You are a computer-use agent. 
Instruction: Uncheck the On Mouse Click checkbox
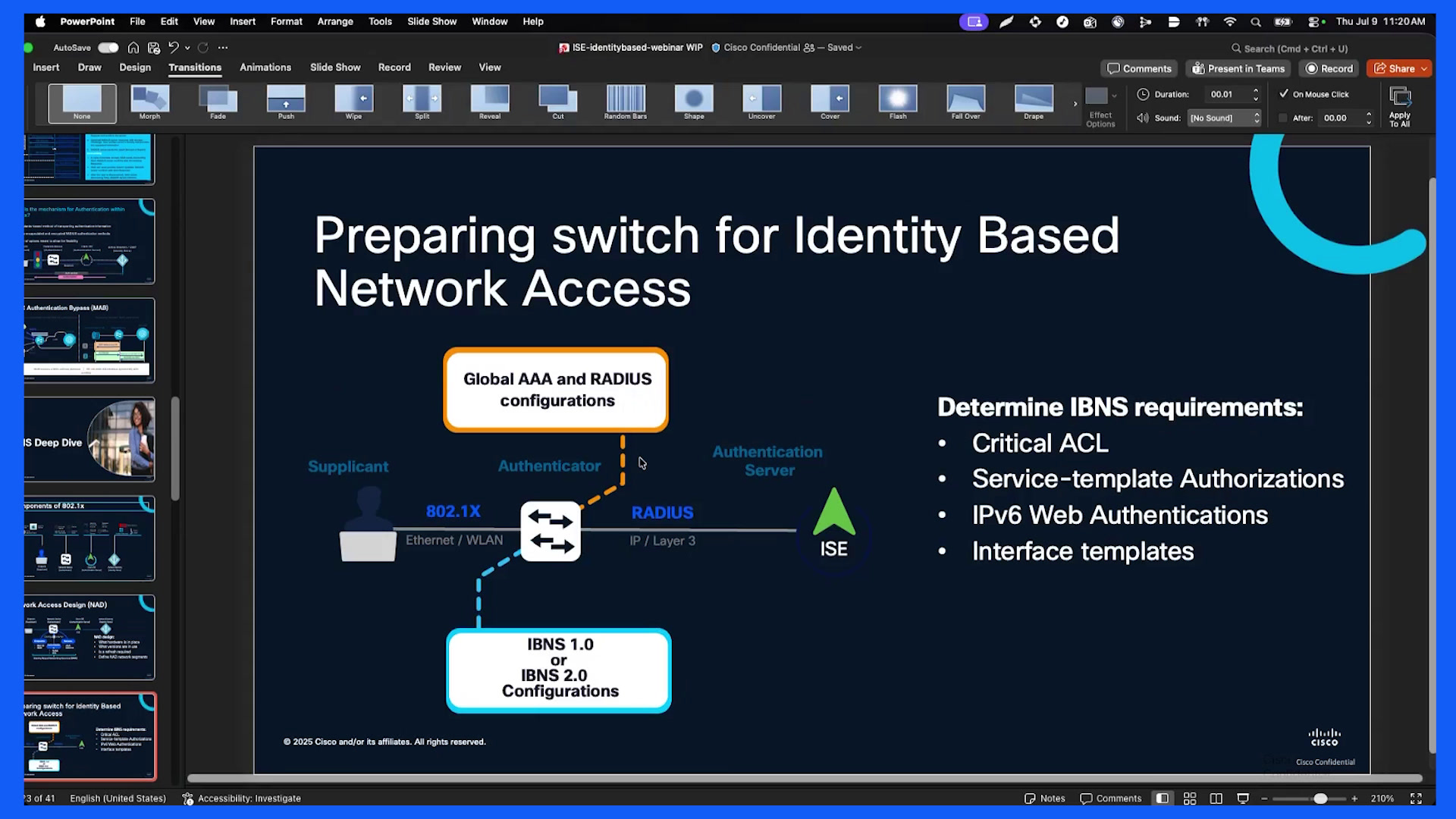tap(1284, 94)
